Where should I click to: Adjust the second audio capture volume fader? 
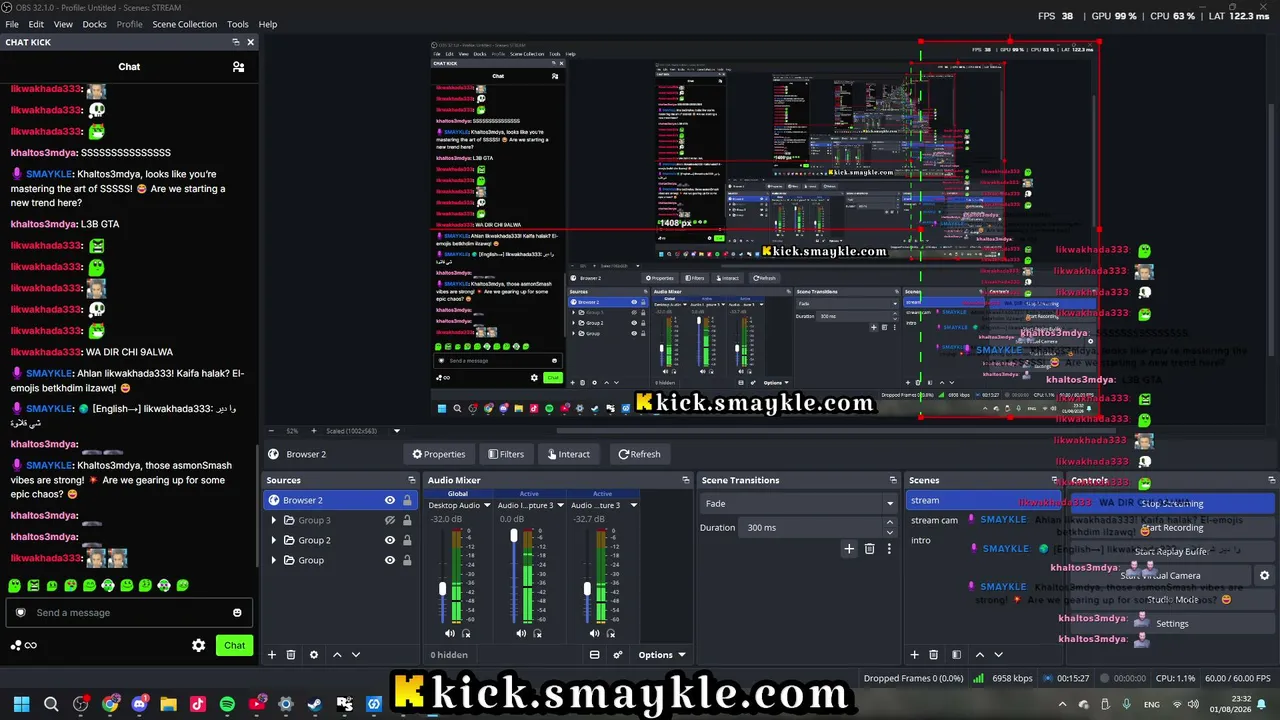click(x=514, y=536)
